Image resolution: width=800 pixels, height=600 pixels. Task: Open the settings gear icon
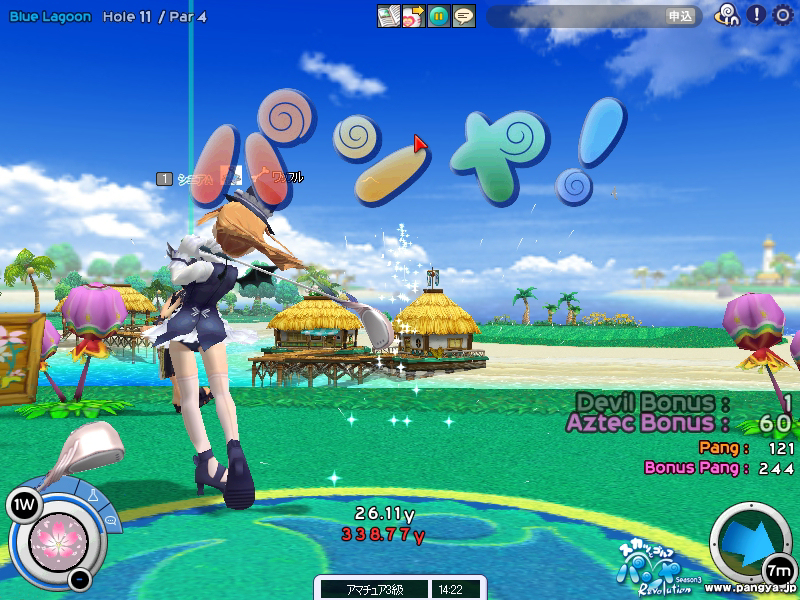coord(782,15)
